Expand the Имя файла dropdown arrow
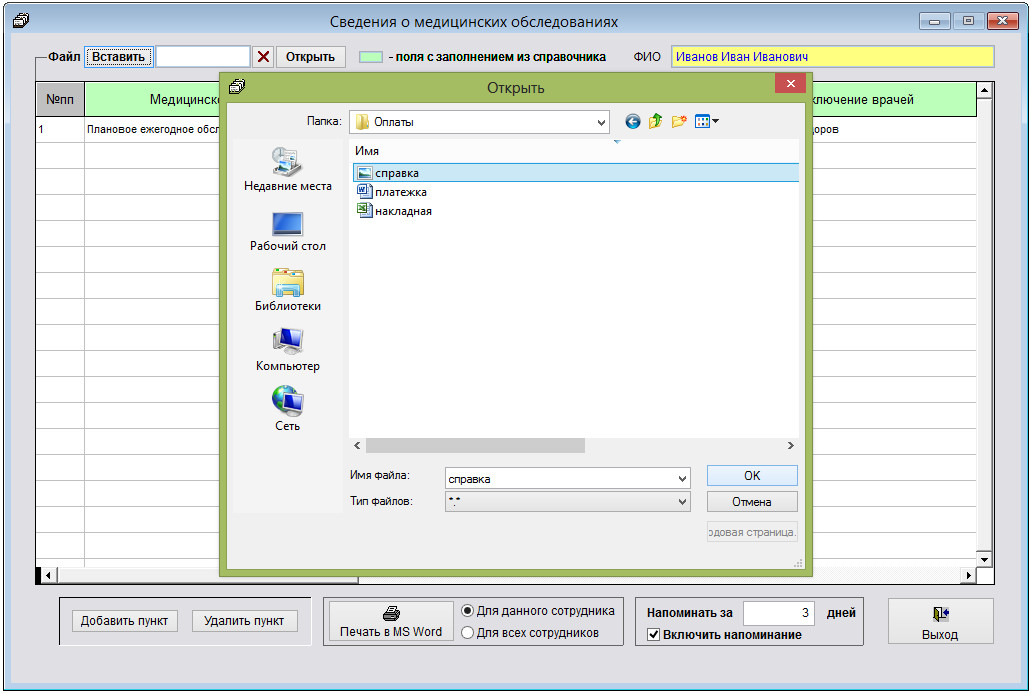The width and height of the screenshot is (1031, 693). 683,479
